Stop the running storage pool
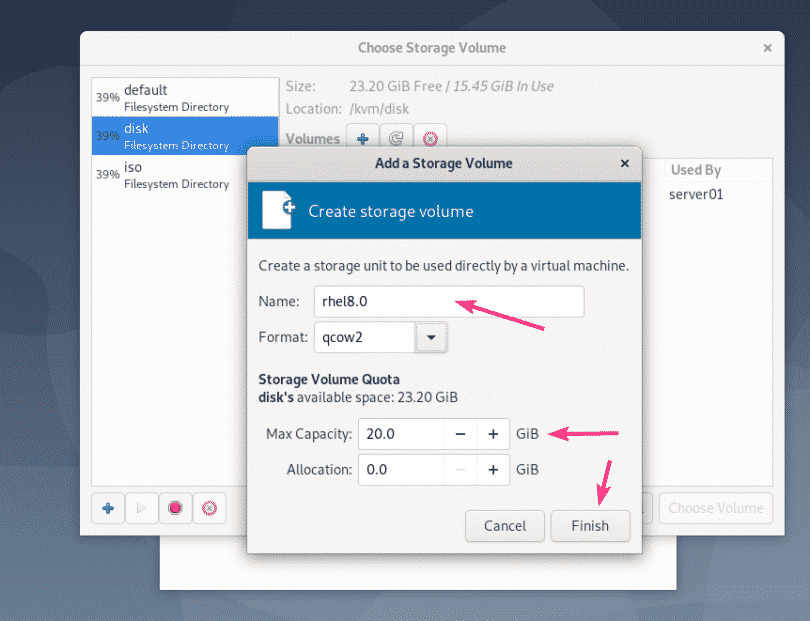 point(175,508)
